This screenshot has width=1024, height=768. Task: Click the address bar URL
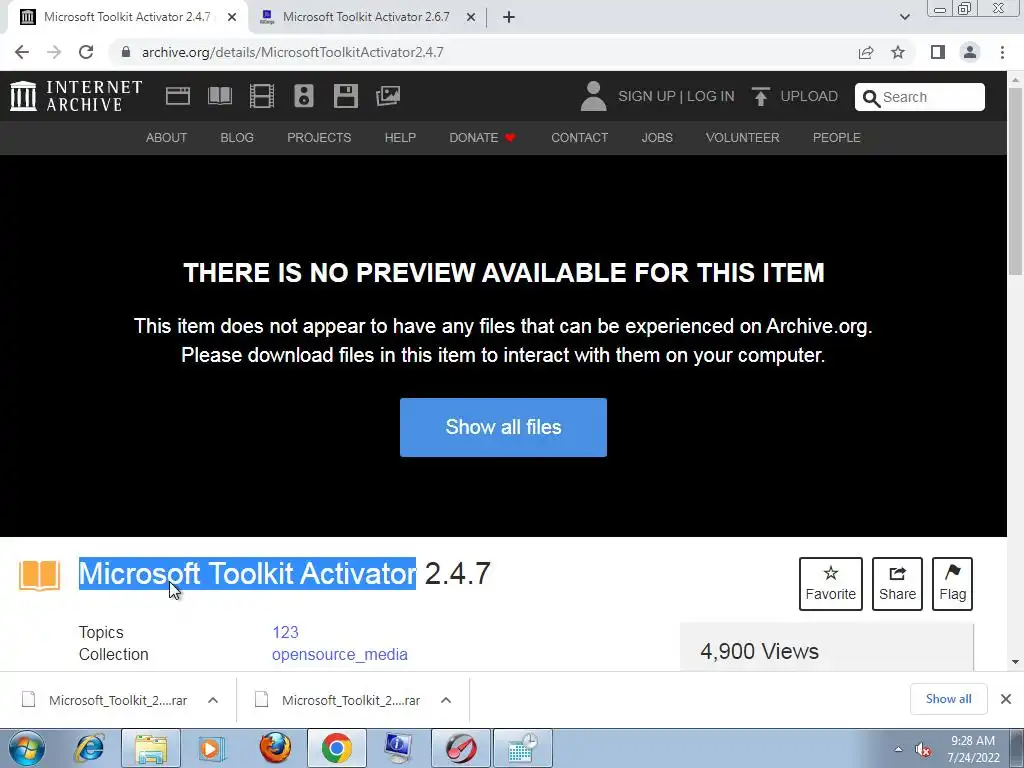(x=293, y=52)
